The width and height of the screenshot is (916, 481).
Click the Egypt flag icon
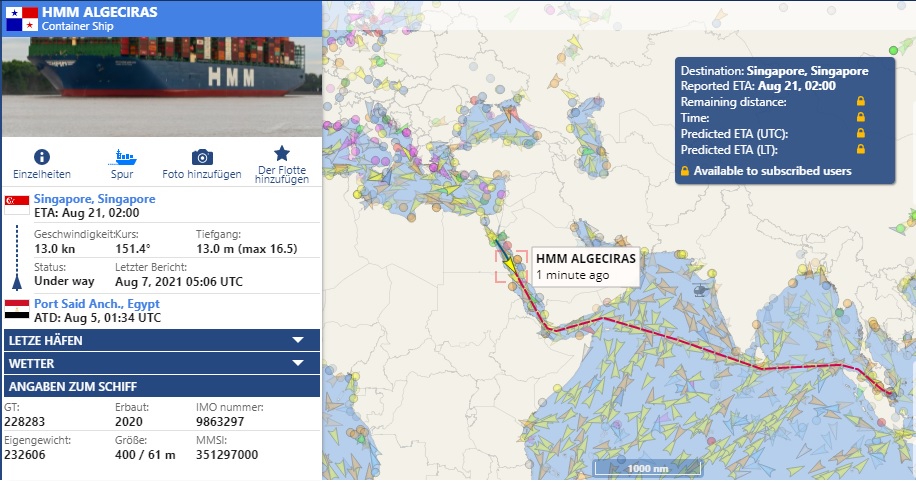pos(17,309)
